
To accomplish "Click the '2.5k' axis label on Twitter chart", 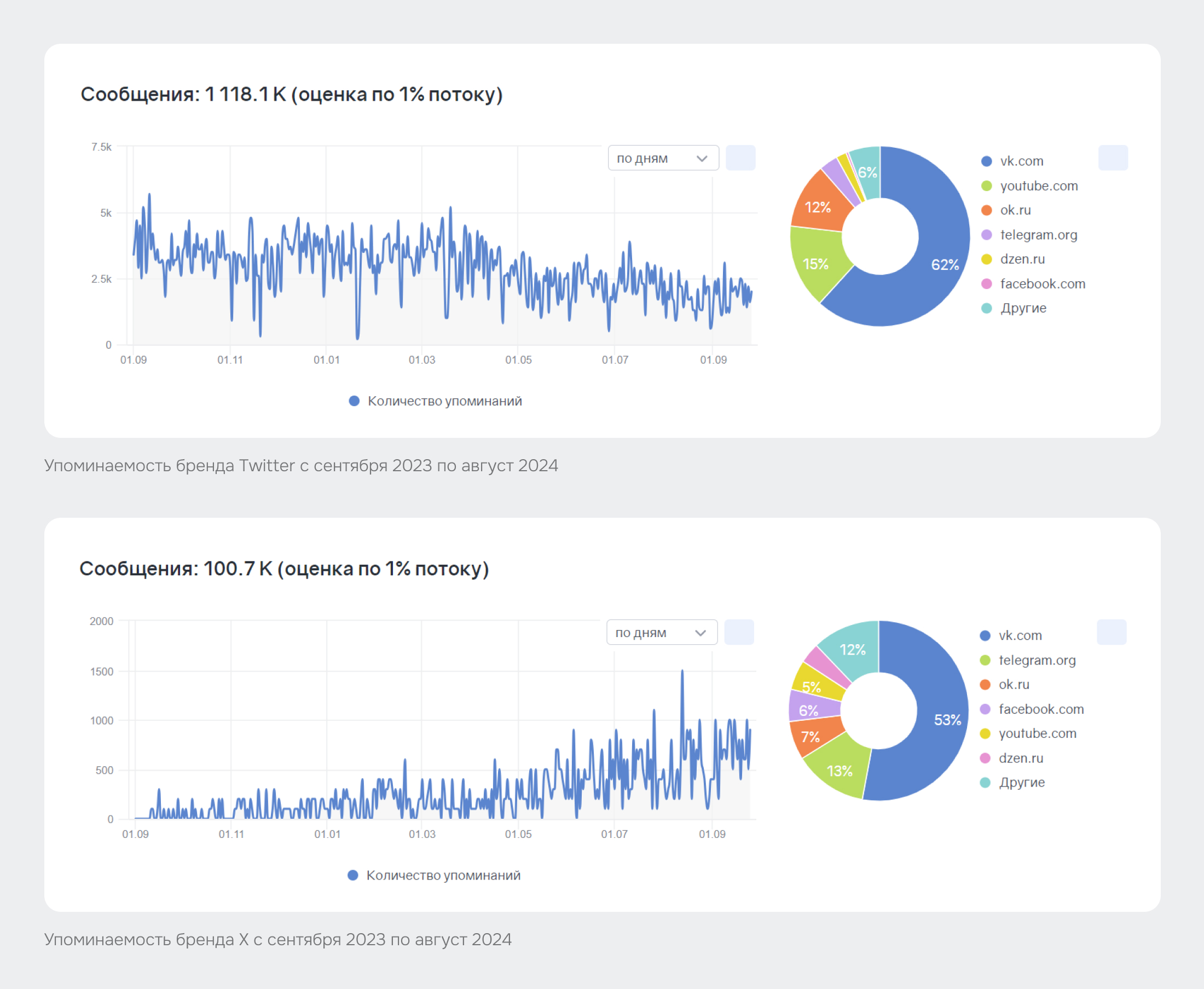I will (101, 279).
